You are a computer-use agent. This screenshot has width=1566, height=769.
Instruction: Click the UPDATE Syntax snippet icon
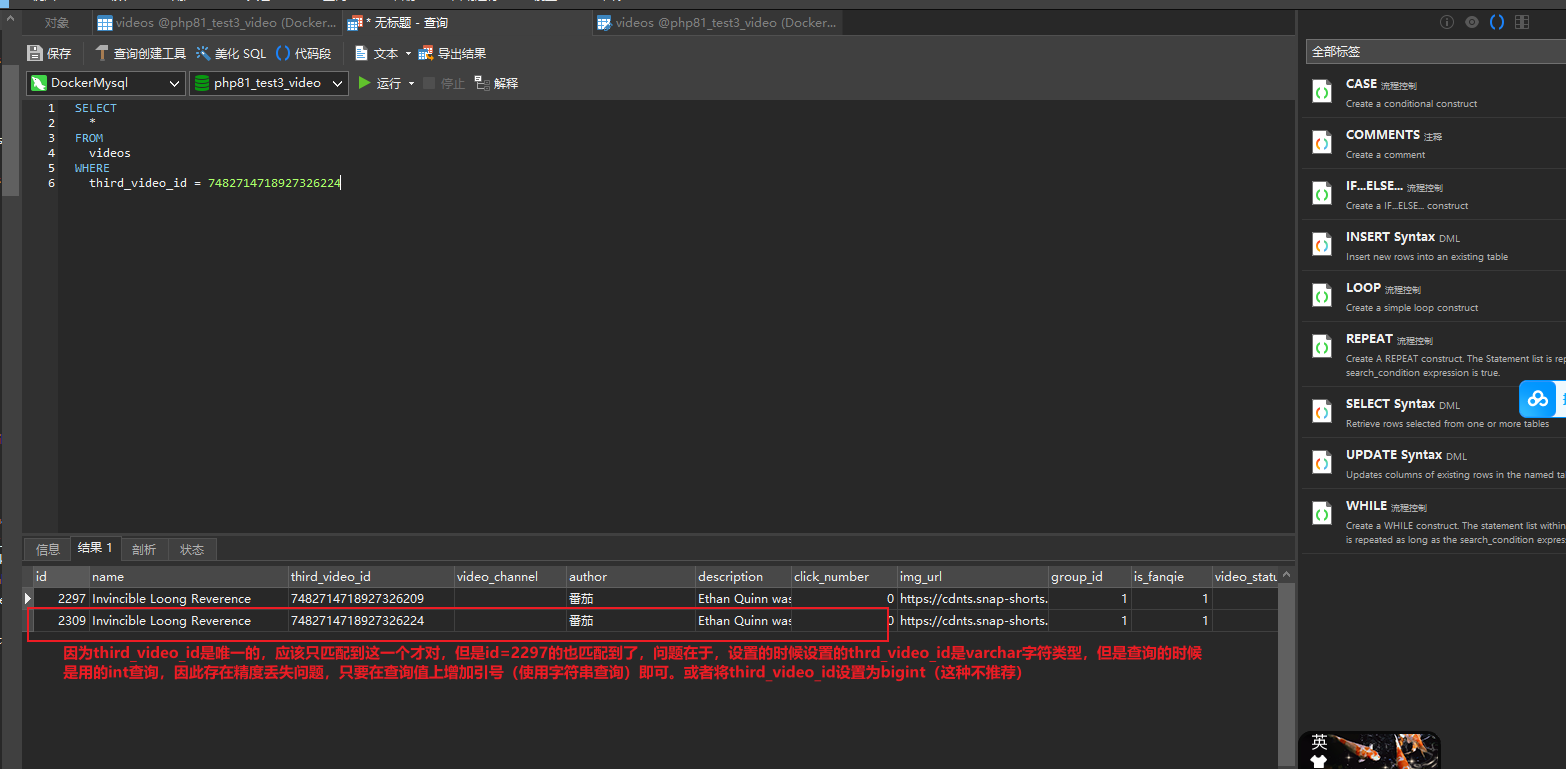pyautogui.click(x=1322, y=463)
